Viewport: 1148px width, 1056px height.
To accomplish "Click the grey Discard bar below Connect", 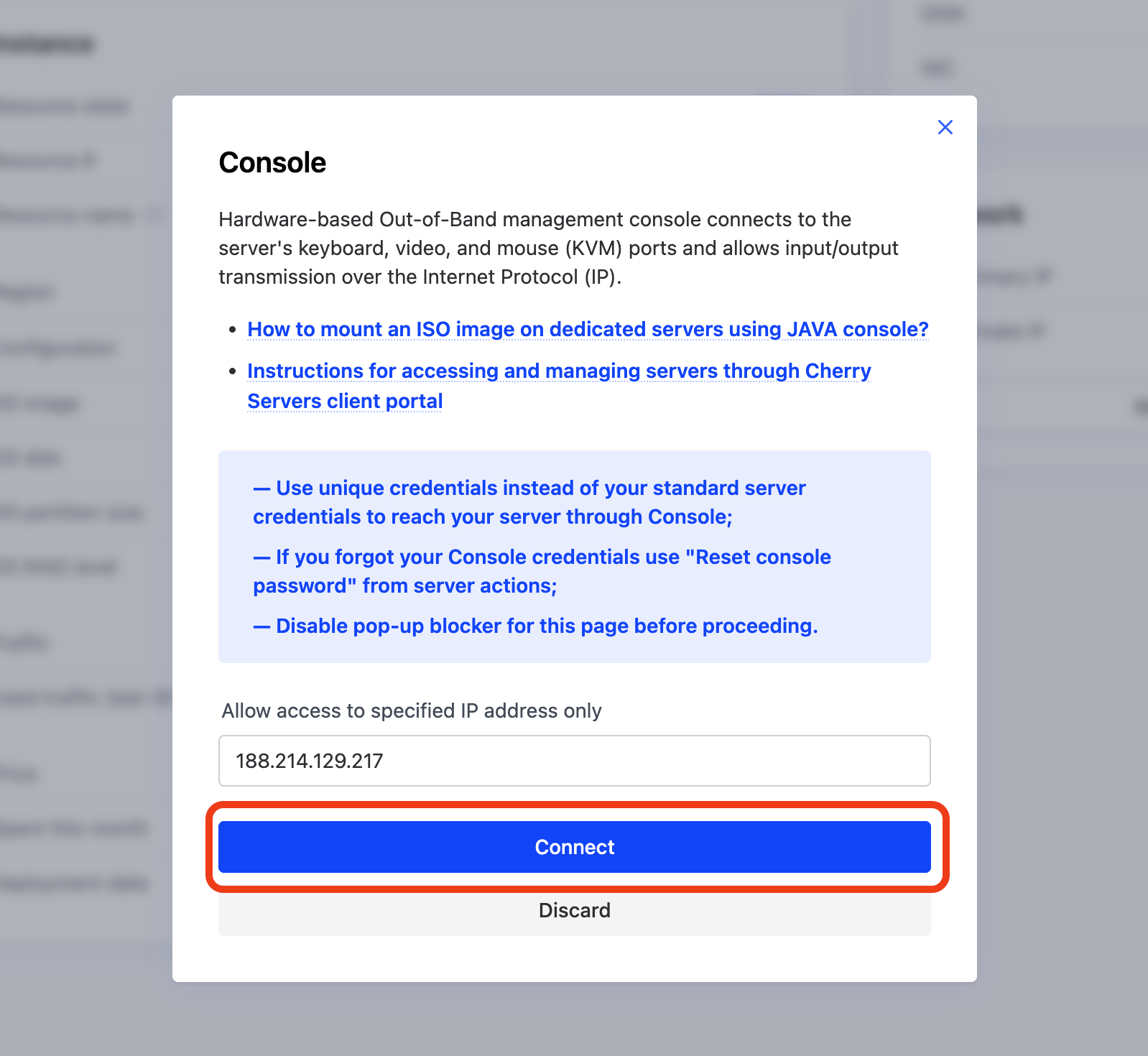I will point(573,910).
